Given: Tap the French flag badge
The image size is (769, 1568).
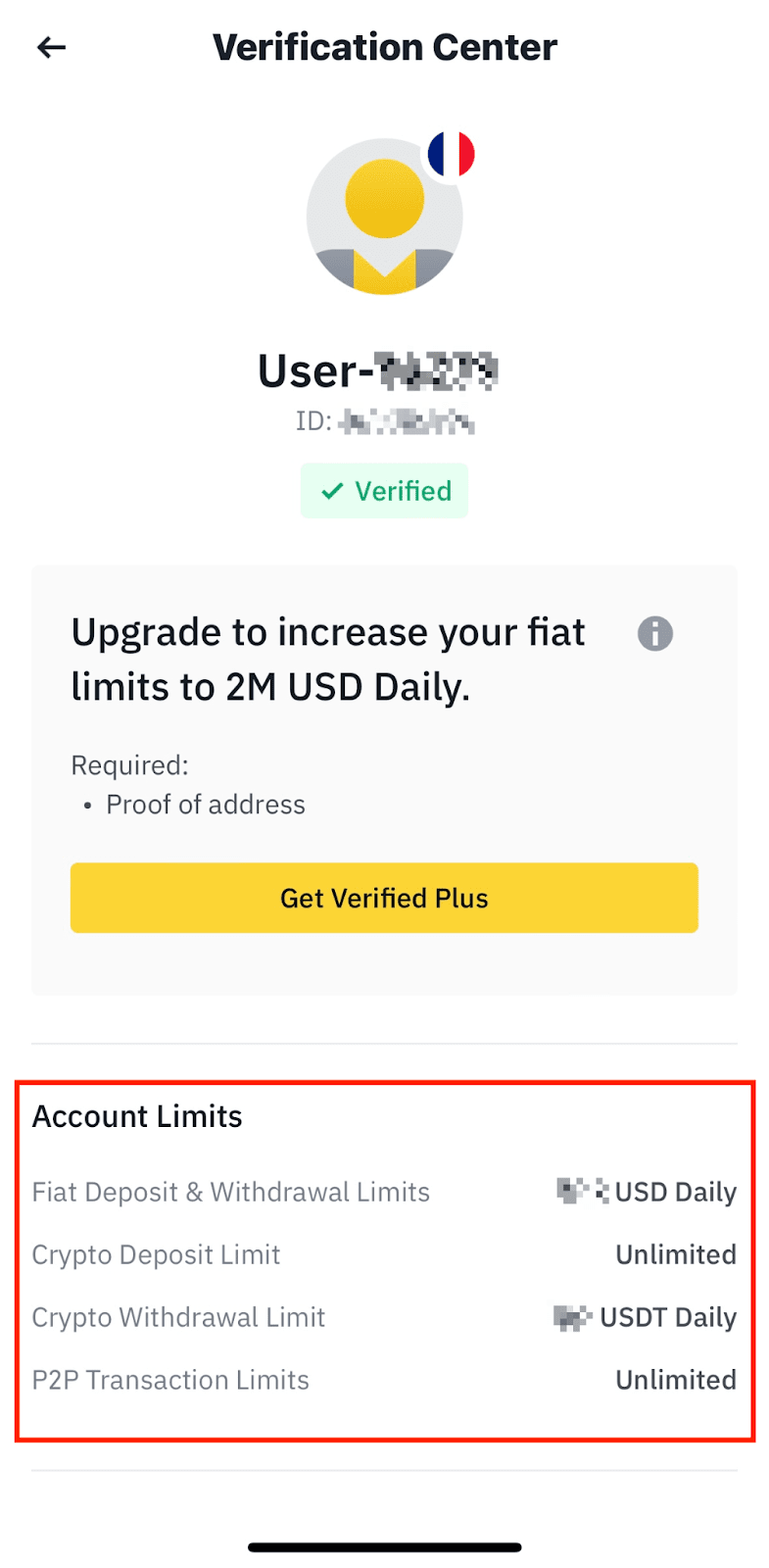Looking at the screenshot, I should [451, 155].
